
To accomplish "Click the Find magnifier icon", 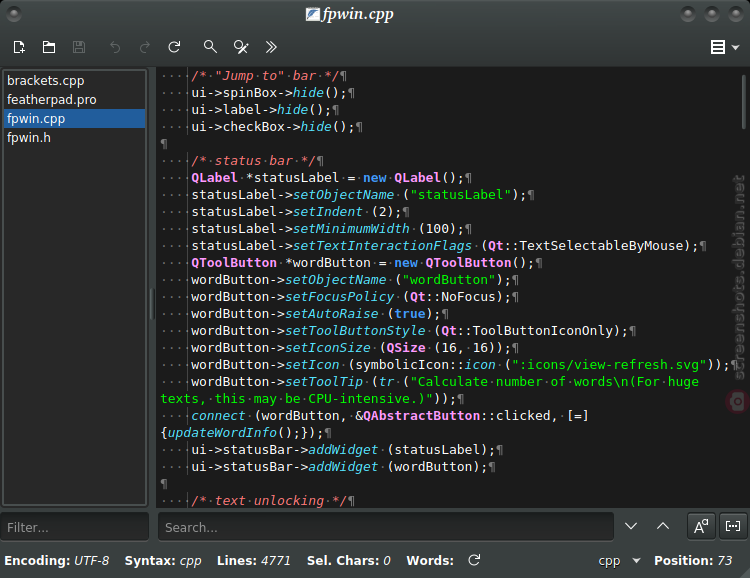I will tap(210, 47).
